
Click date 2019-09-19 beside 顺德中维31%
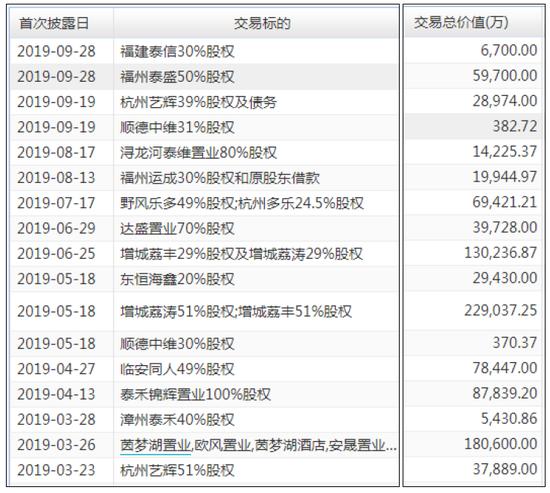pos(56,127)
